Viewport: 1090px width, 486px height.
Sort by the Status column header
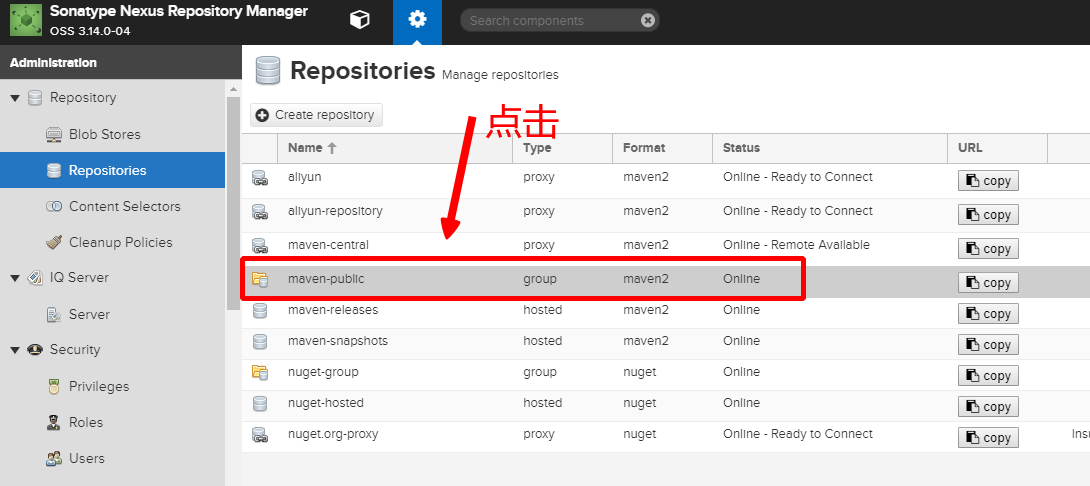tap(830, 148)
